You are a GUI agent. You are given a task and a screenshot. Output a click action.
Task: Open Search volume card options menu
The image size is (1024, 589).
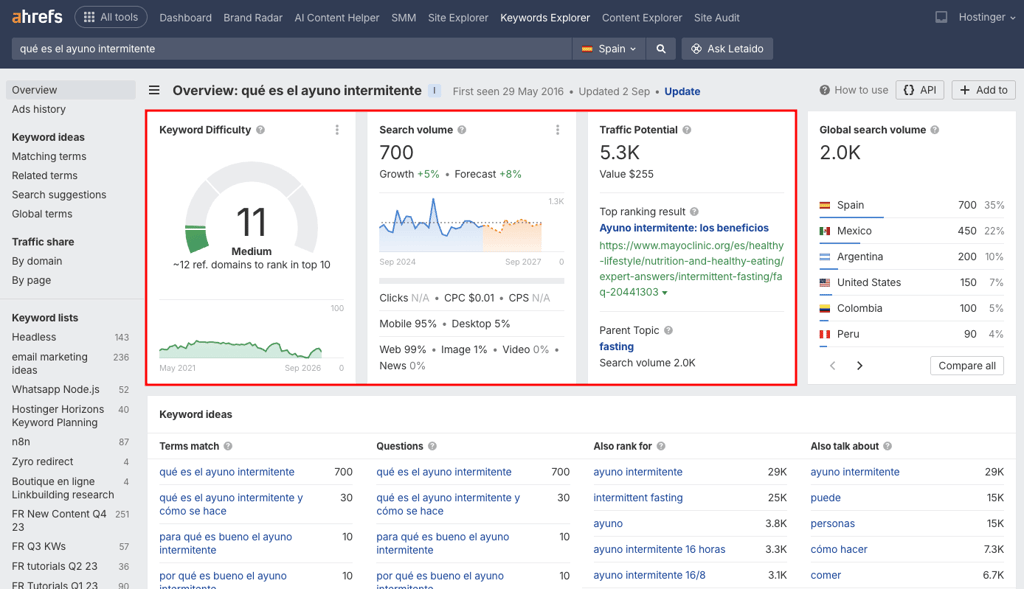557,130
